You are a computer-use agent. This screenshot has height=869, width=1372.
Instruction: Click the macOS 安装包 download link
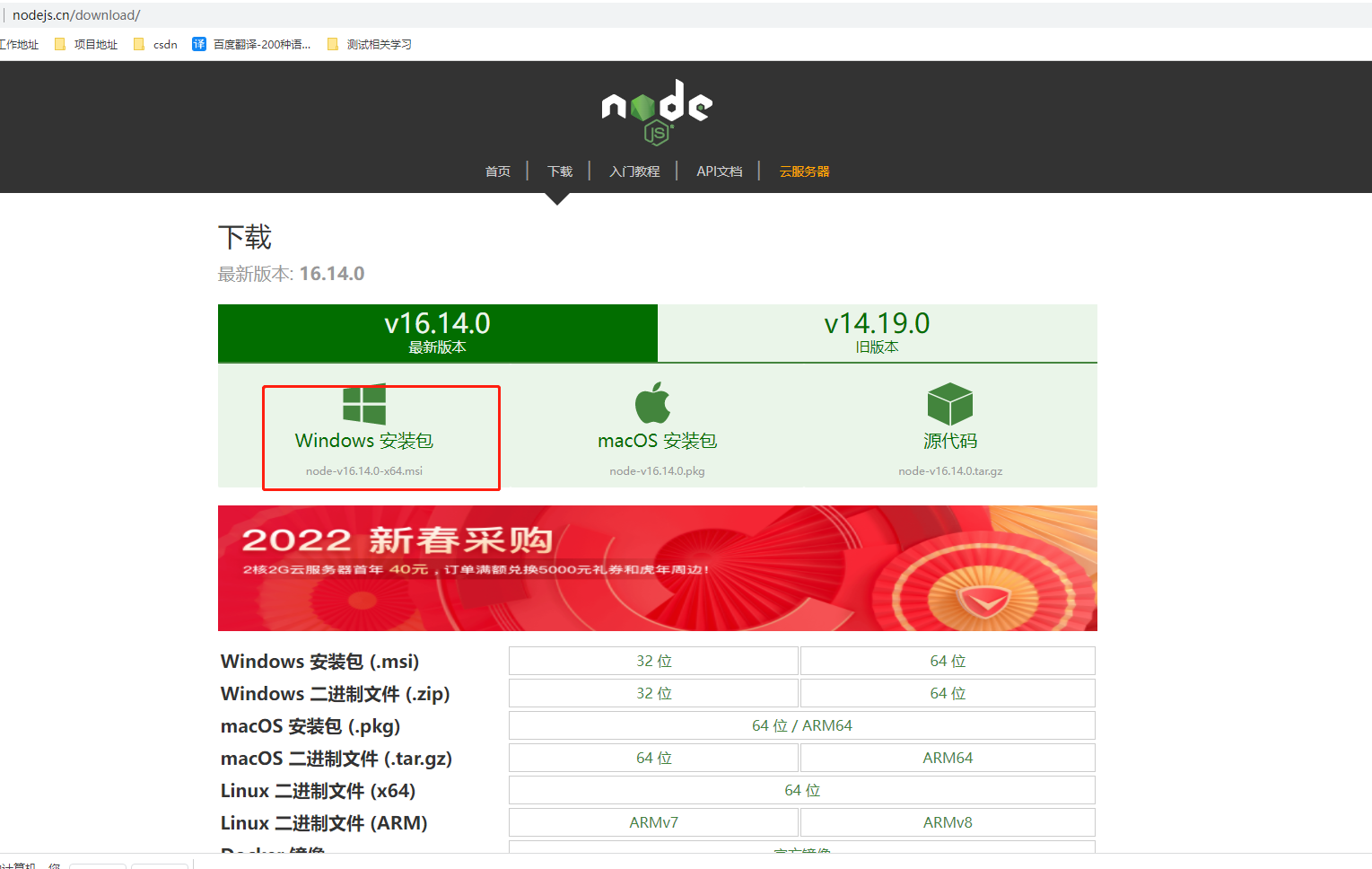coord(657,441)
